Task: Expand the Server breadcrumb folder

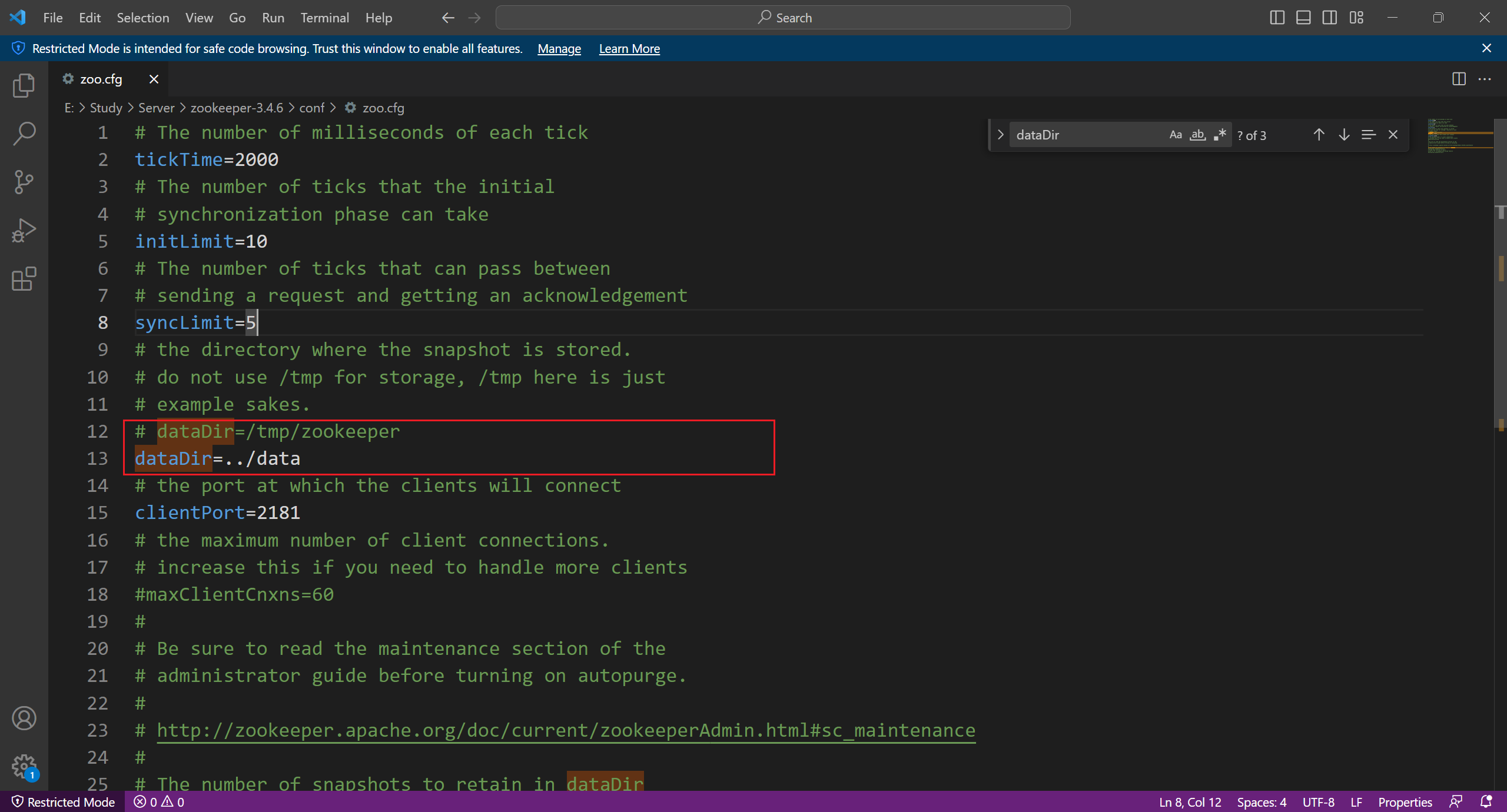Action: (x=156, y=108)
